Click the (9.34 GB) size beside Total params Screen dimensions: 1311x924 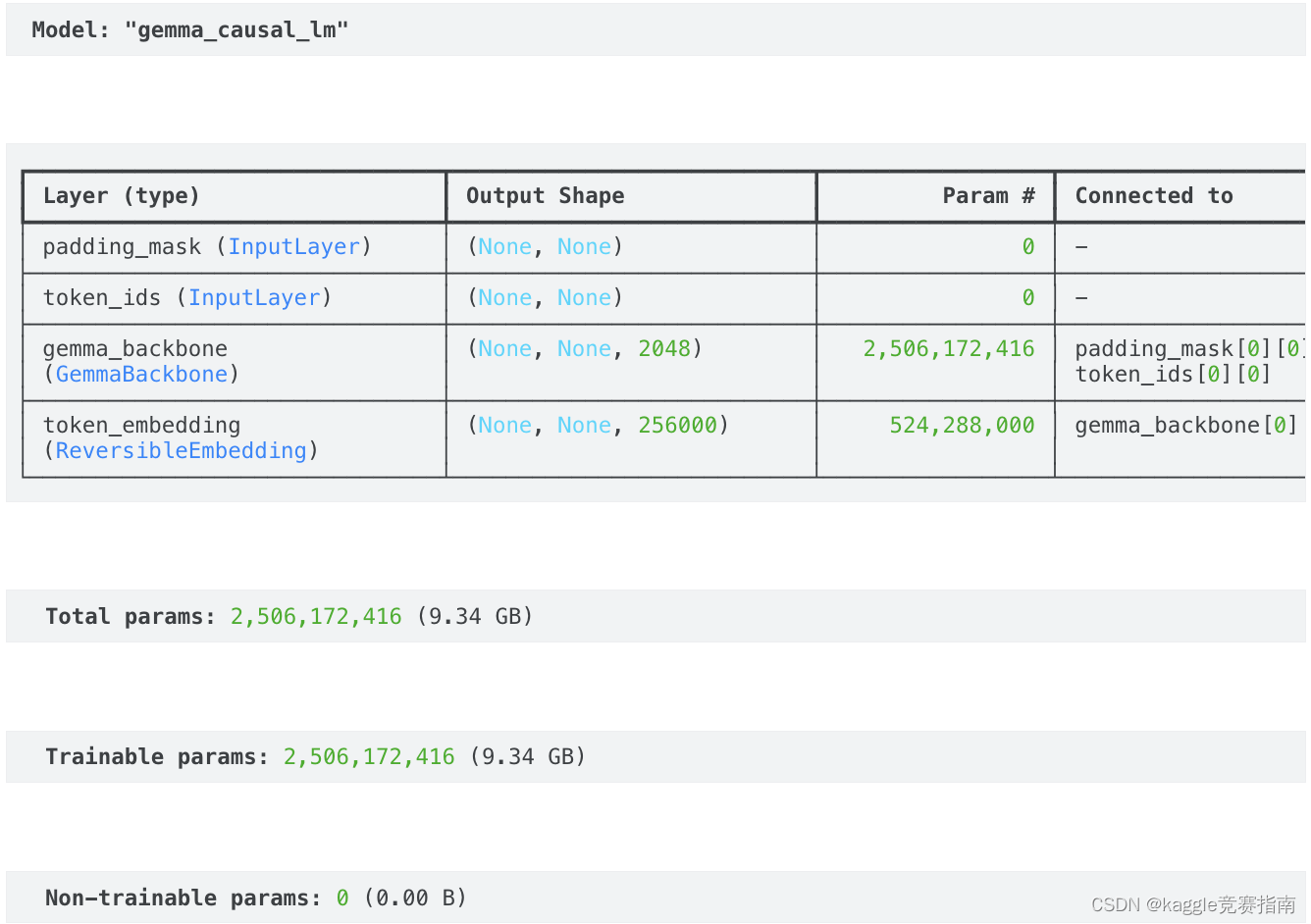pos(475,617)
